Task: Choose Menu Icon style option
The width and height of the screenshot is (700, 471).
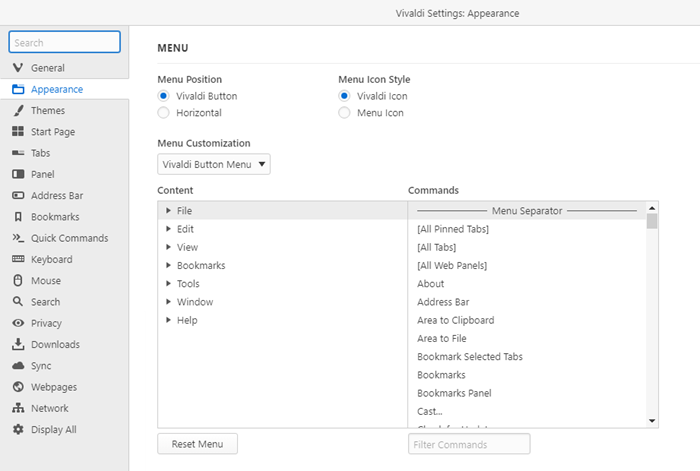Action: pyautogui.click(x=344, y=113)
